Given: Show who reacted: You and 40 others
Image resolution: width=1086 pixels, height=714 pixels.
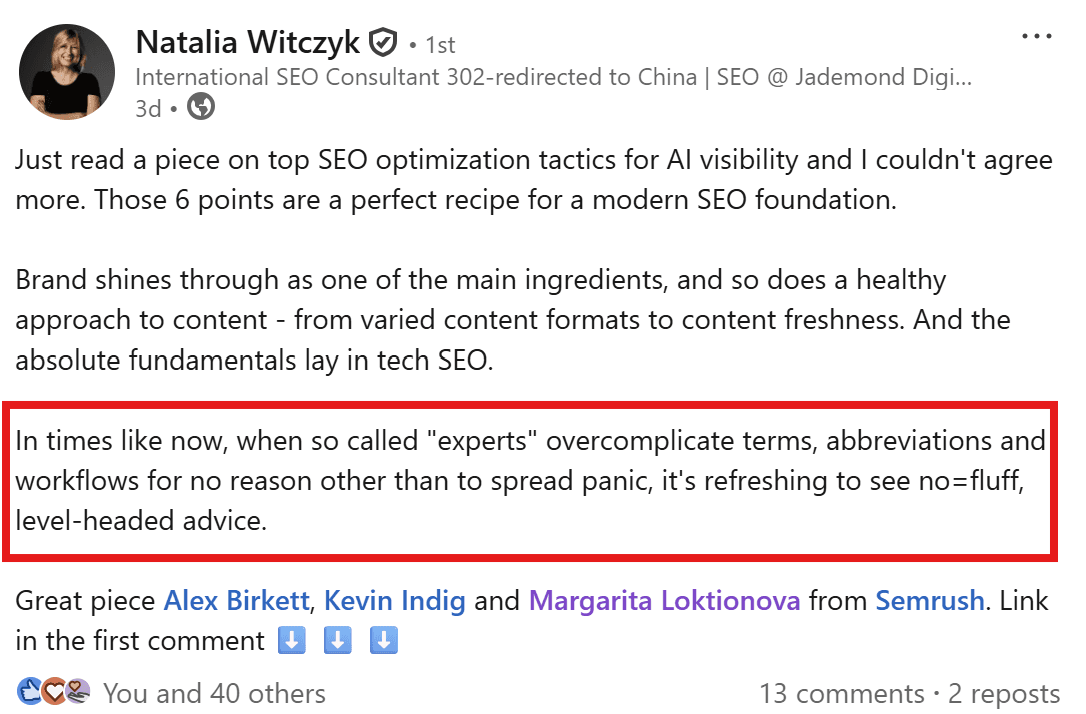Looking at the screenshot, I should tap(214, 693).
